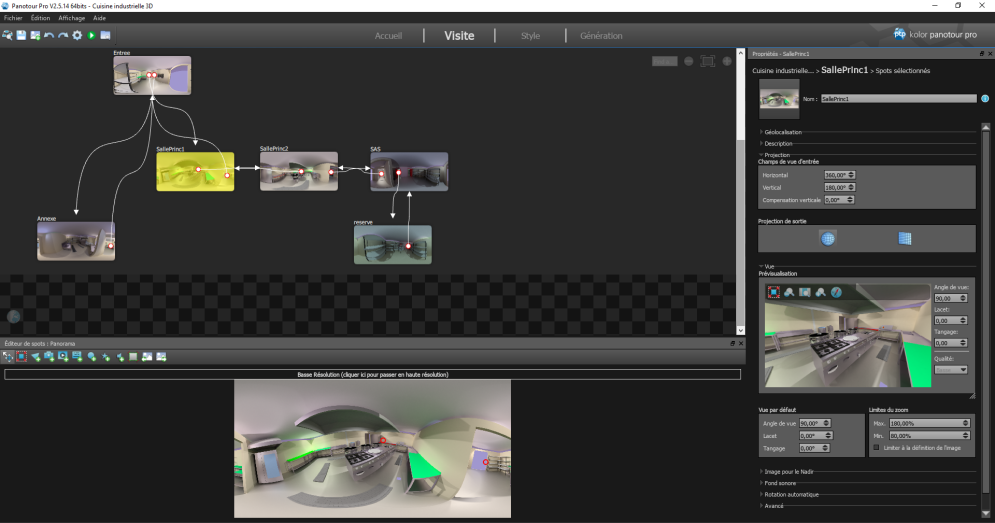Click the blue info icon beside the Nom field

pyautogui.click(x=985, y=99)
